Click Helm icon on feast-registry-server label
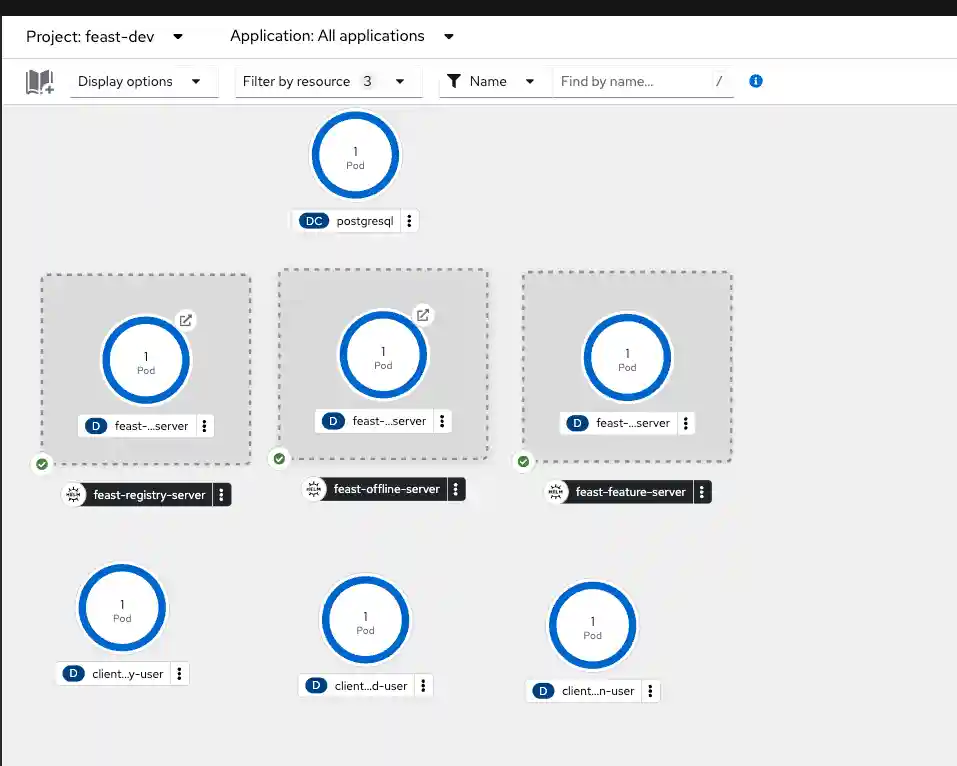 click(74, 494)
